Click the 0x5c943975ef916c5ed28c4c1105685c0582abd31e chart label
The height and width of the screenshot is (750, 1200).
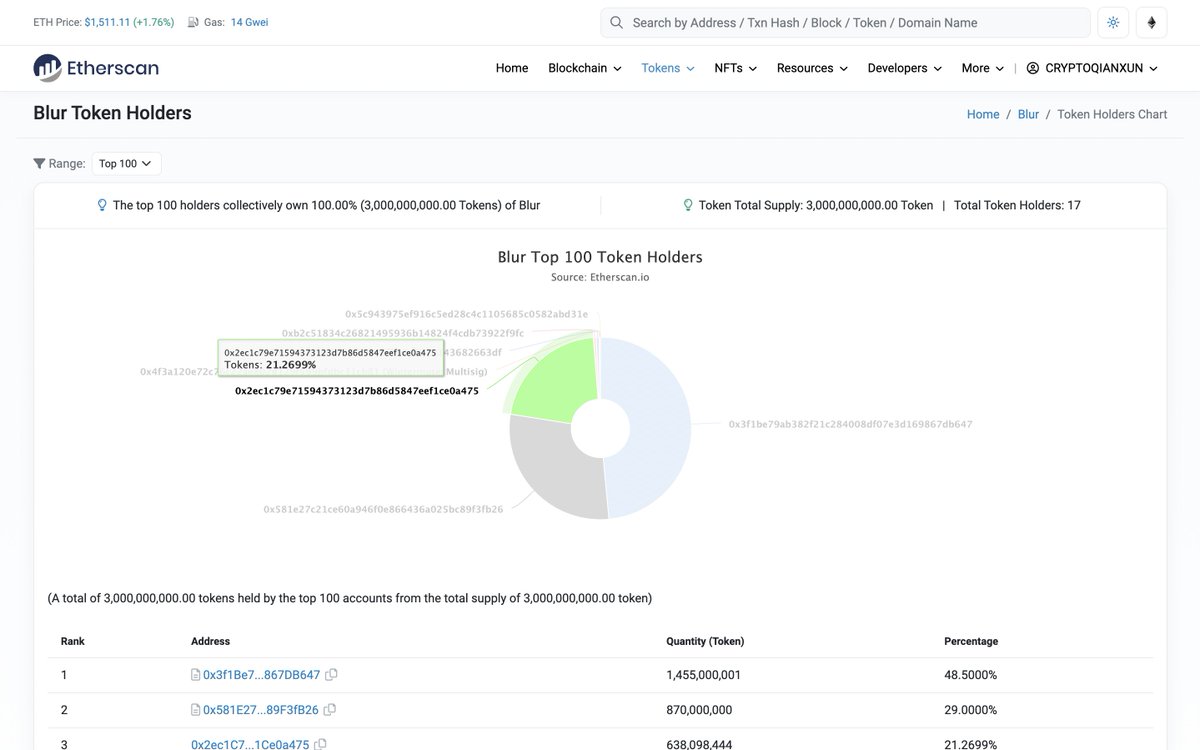tap(467, 313)
